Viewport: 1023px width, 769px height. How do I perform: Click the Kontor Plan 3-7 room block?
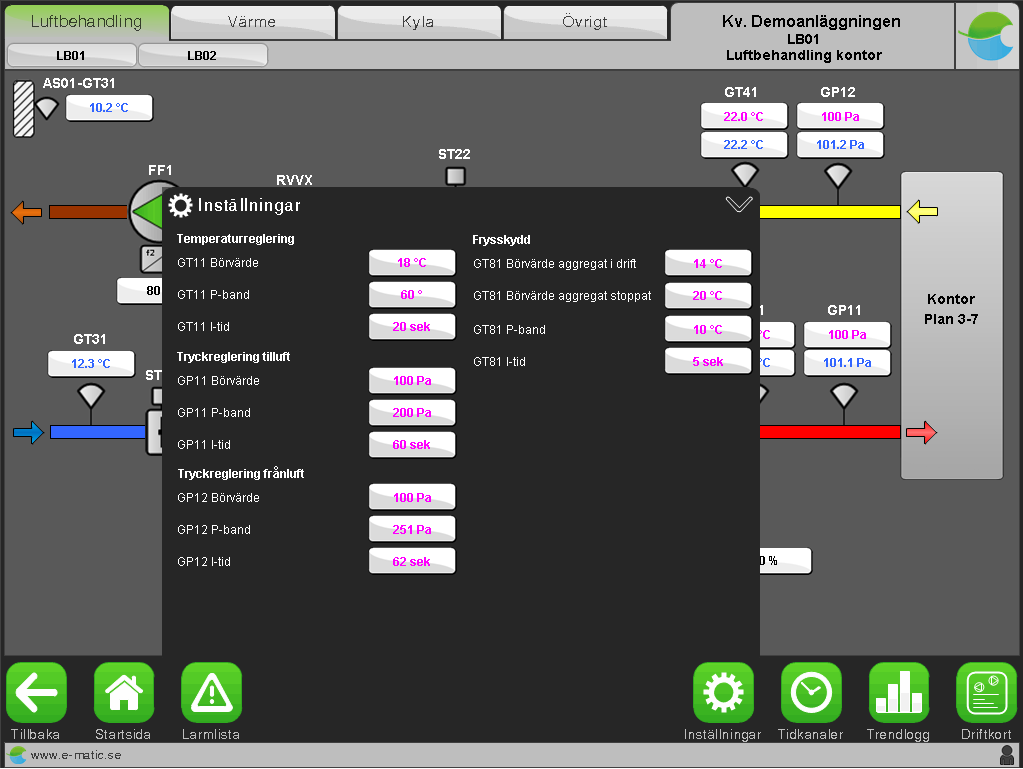point(951,325)
